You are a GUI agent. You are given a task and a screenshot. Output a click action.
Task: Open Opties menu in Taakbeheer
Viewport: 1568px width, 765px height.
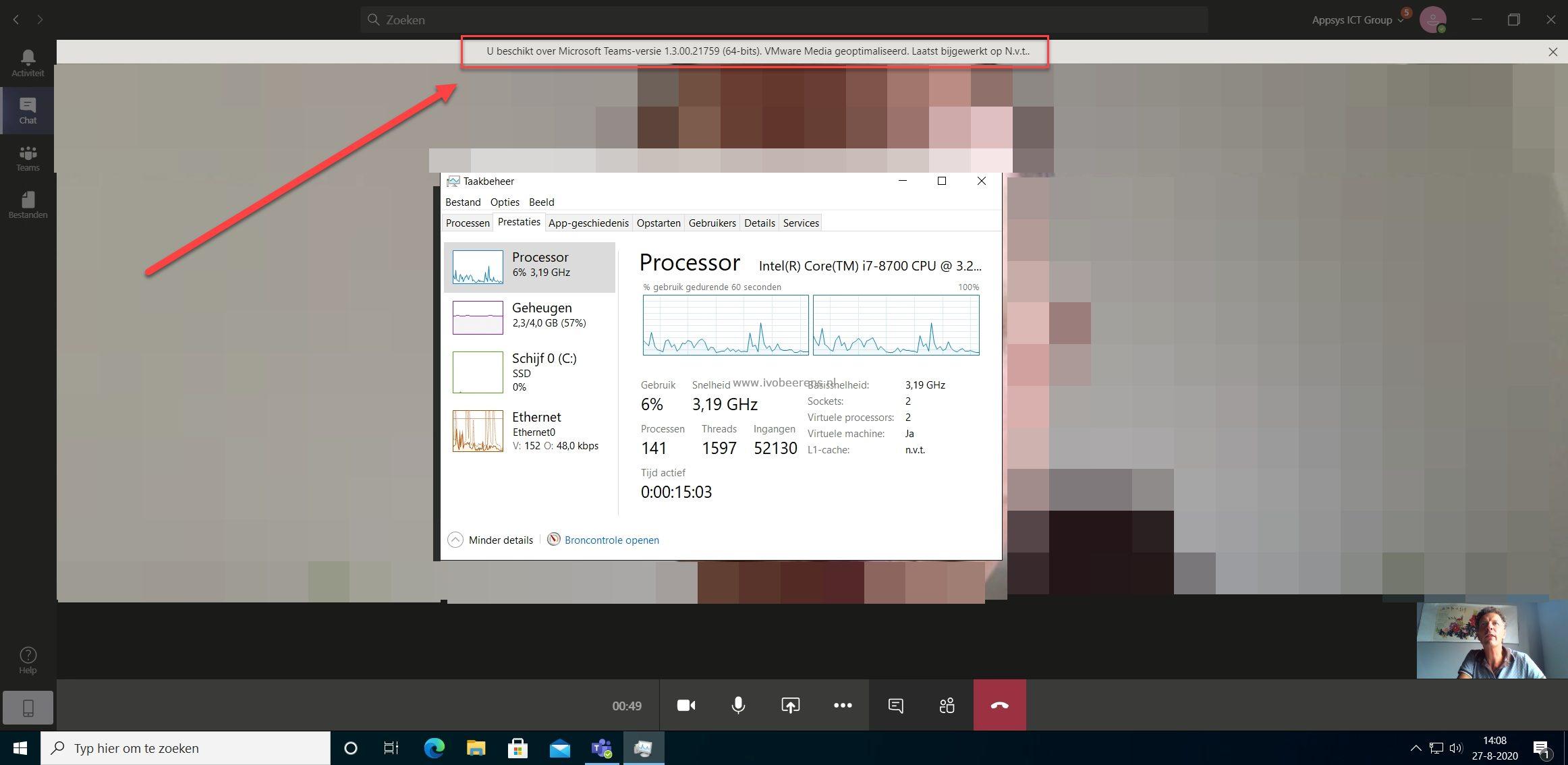point(505,202)
